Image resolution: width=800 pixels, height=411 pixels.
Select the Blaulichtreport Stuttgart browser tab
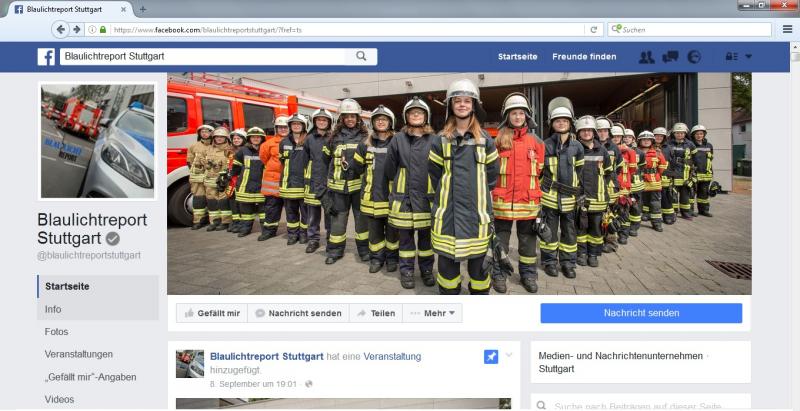tap(69, 10)
